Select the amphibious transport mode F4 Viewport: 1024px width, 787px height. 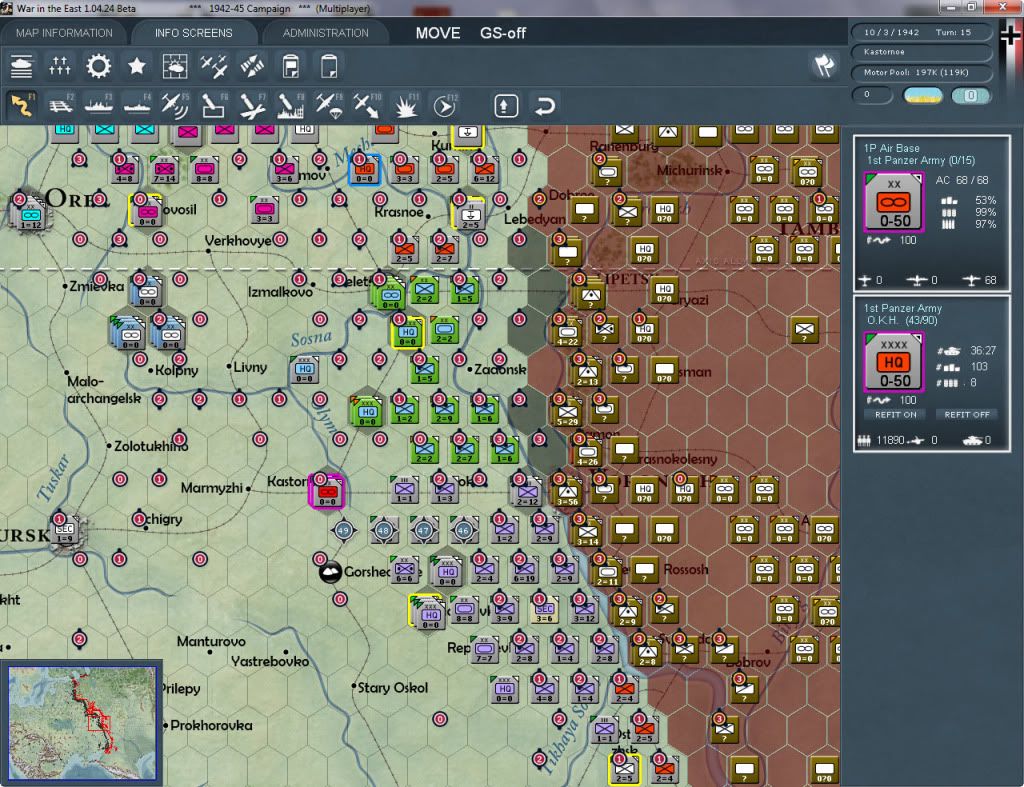(136, 105)
